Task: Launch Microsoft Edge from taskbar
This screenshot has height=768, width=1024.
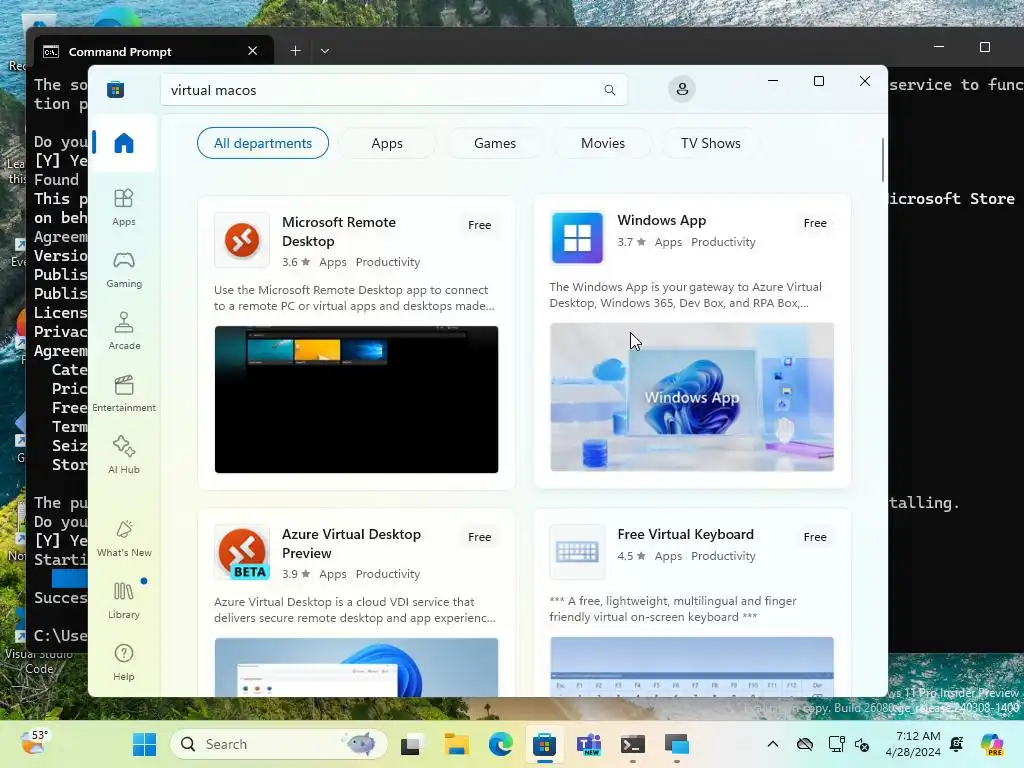Action: (x=500, y=744)
